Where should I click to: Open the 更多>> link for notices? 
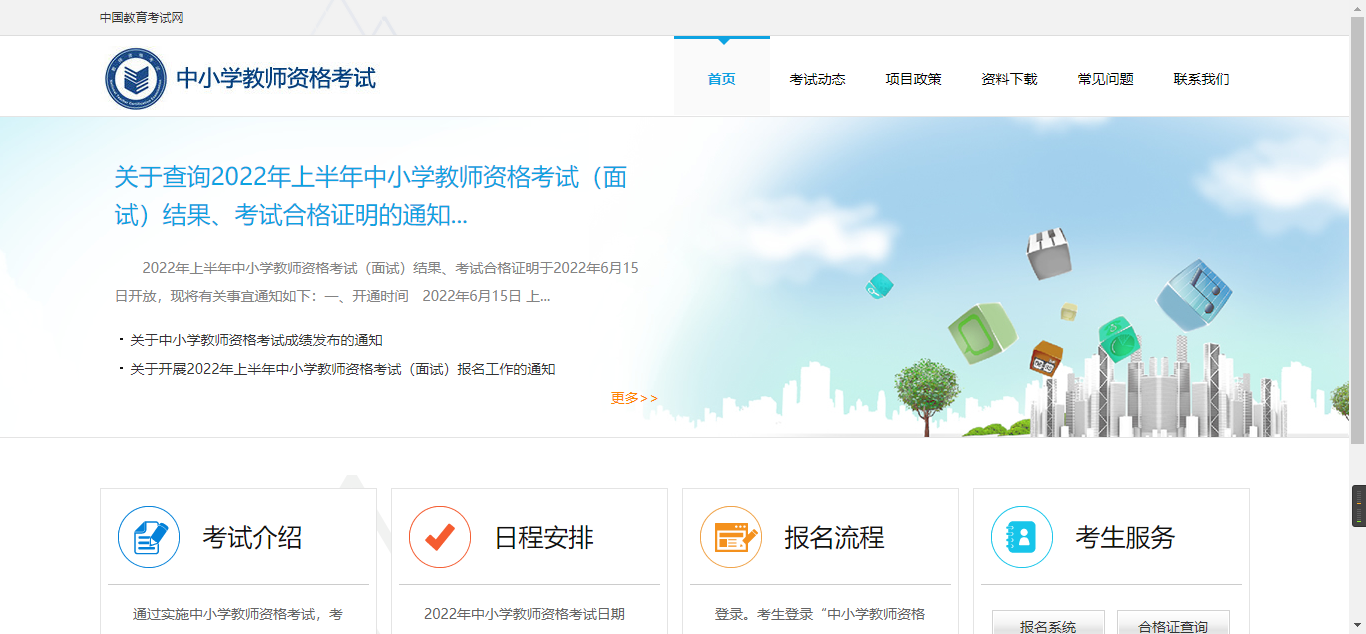[632, 397]
